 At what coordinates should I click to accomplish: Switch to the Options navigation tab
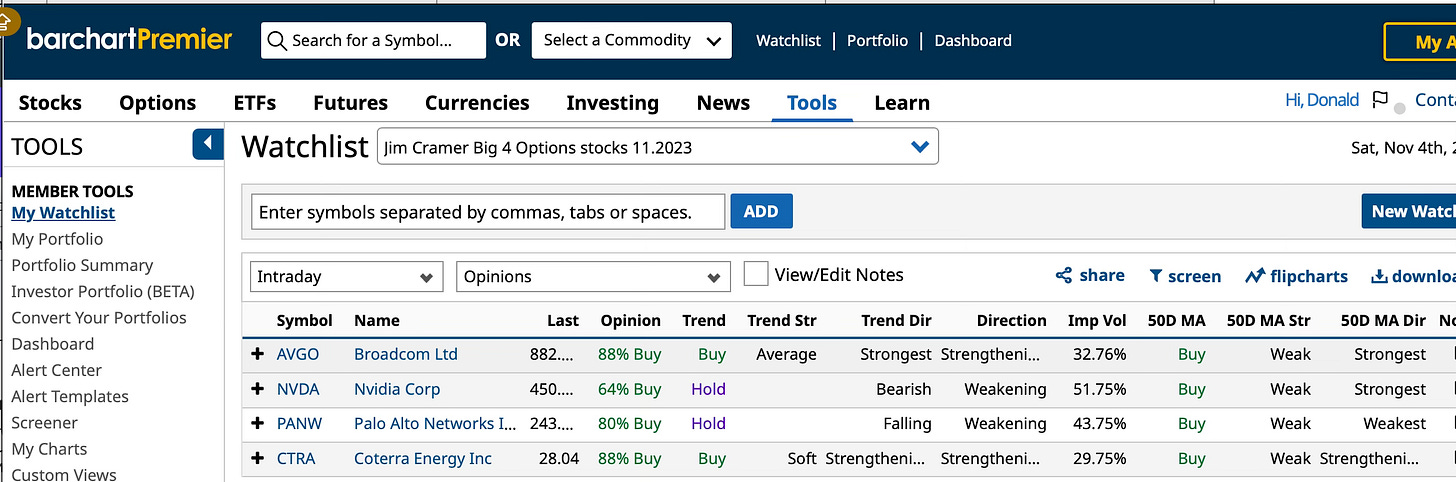(x=157, y=103)
